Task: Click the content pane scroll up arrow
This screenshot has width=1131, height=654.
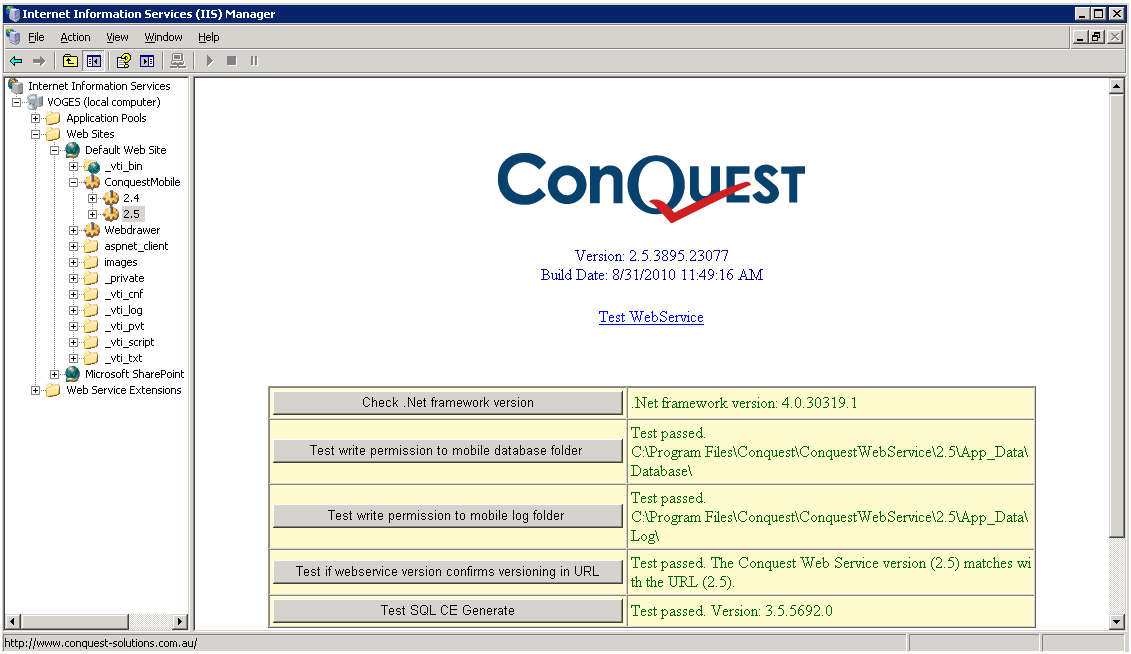Action: point(1117,87)
